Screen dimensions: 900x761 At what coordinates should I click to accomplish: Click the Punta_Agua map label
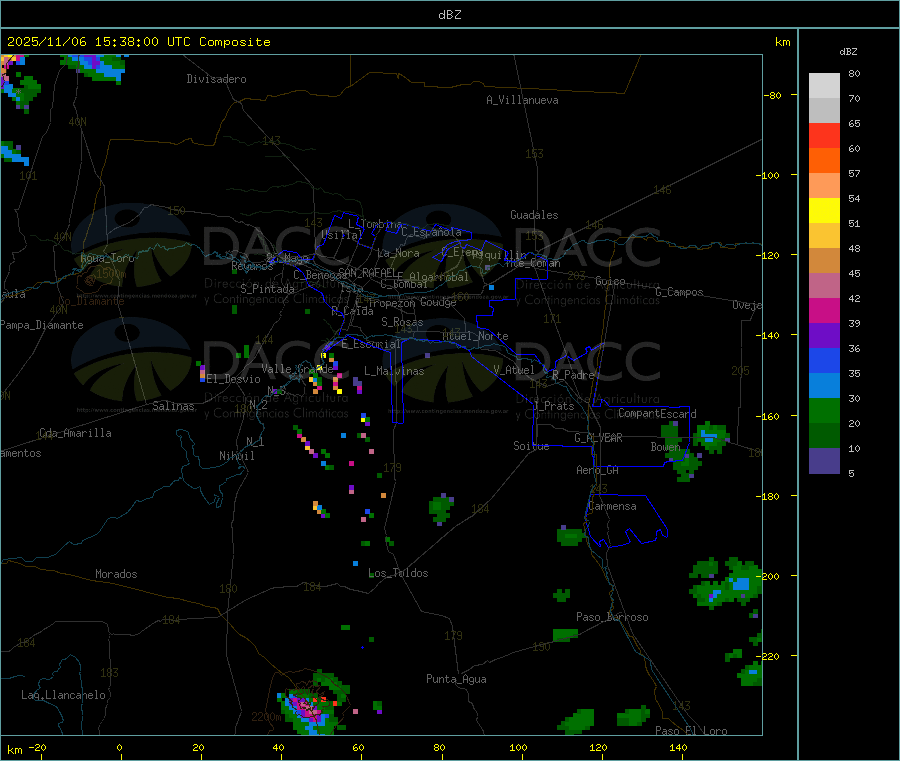(456, 679)
